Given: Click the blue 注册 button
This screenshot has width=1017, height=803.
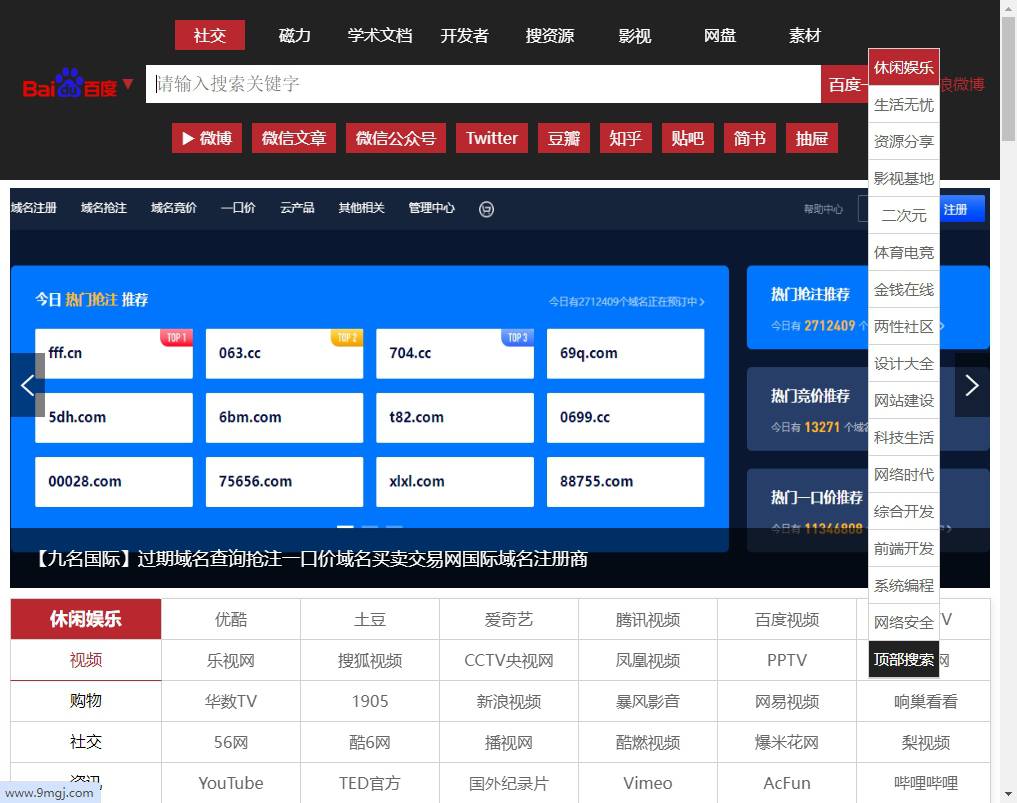Looking at the screenshot, I should [962, 209].
